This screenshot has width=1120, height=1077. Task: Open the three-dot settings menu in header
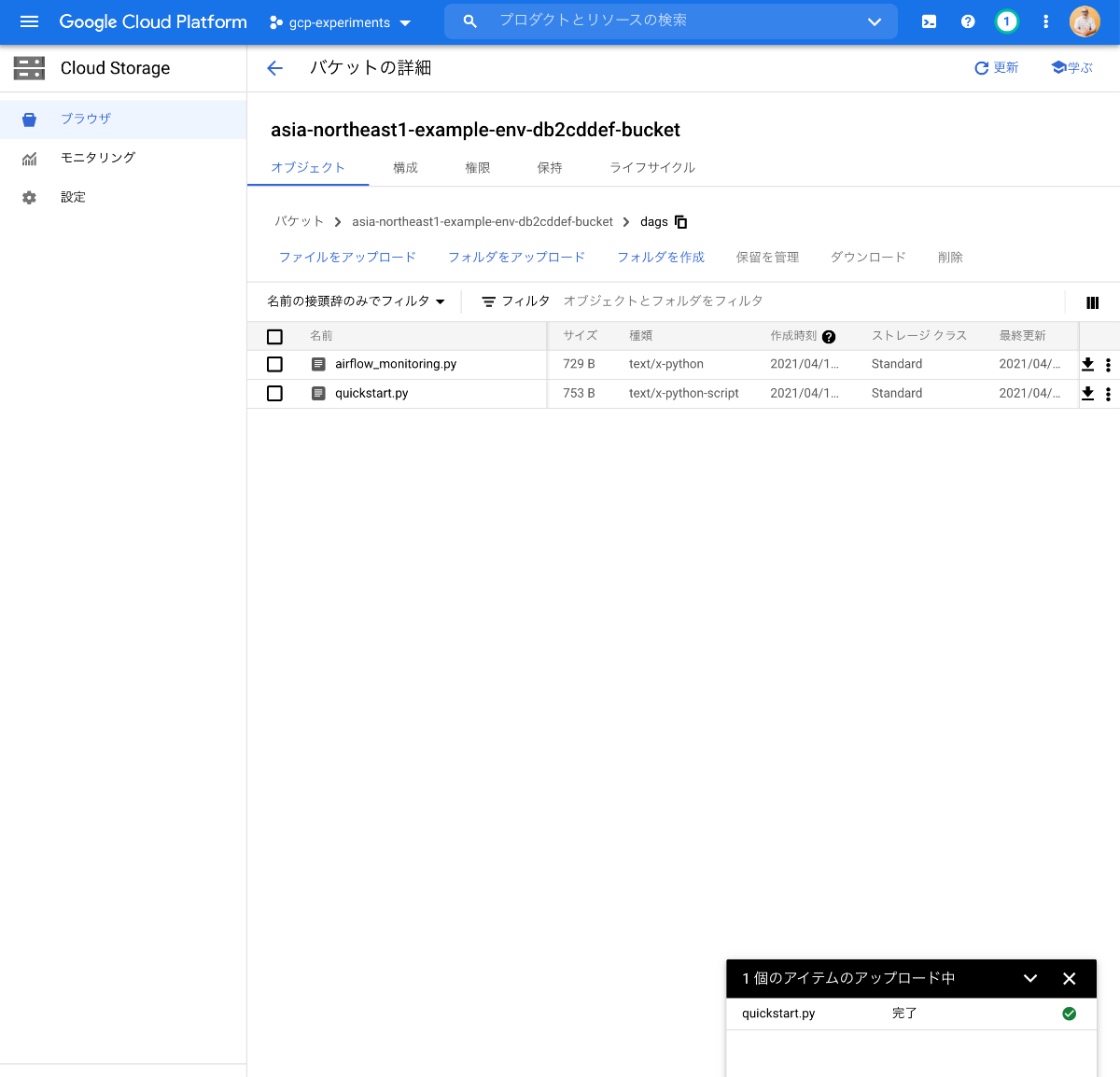pos(1045,21)
